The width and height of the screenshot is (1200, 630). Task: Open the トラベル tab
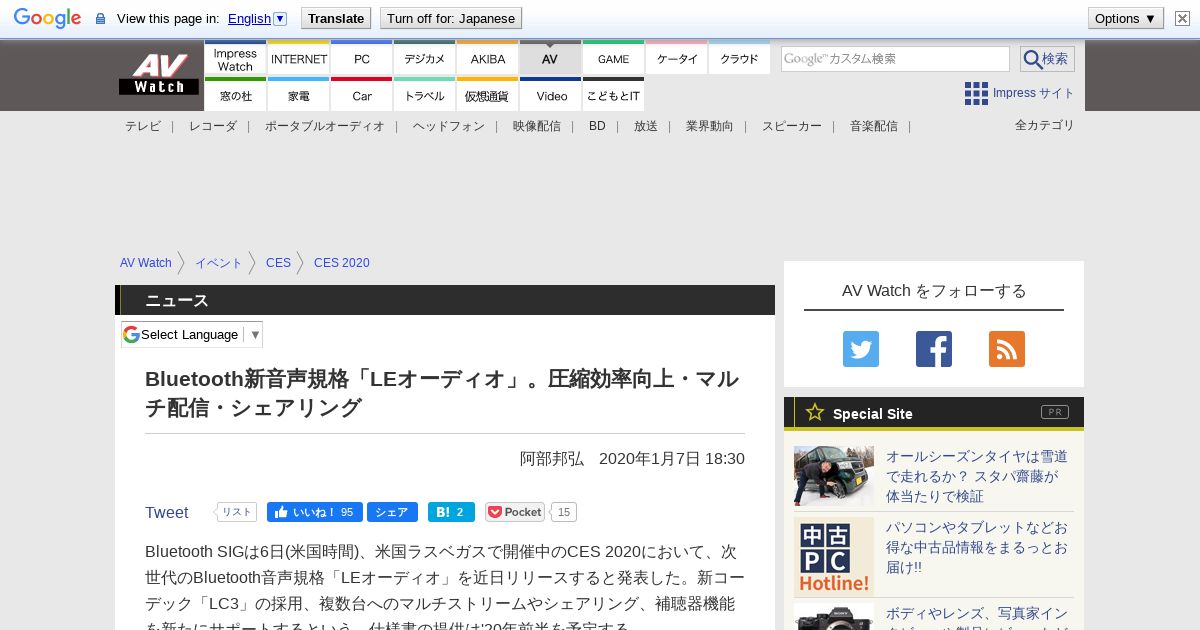tap(425, 95)
